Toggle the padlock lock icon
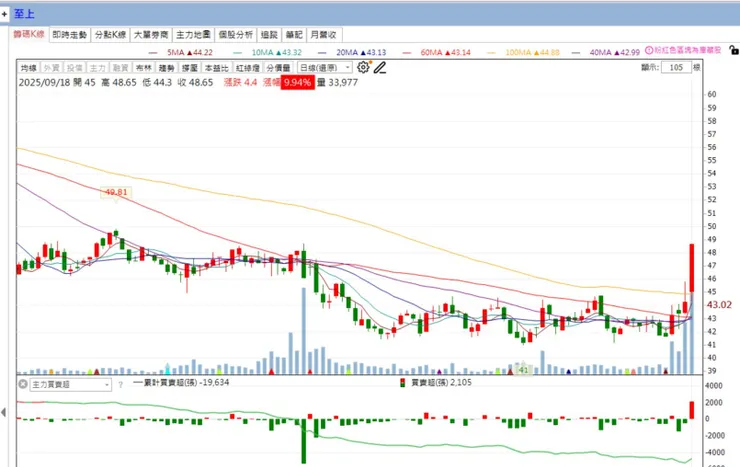This screenshot has width=740, height=467. click(733, 50)
